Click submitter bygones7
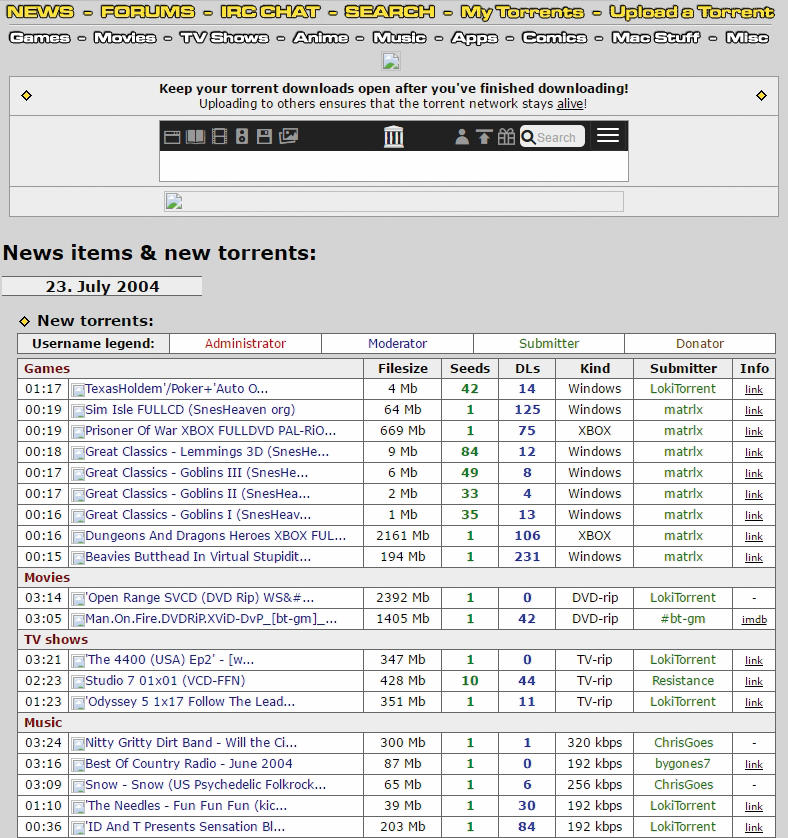This screenshot has width=788, height=838. [683, 764]
